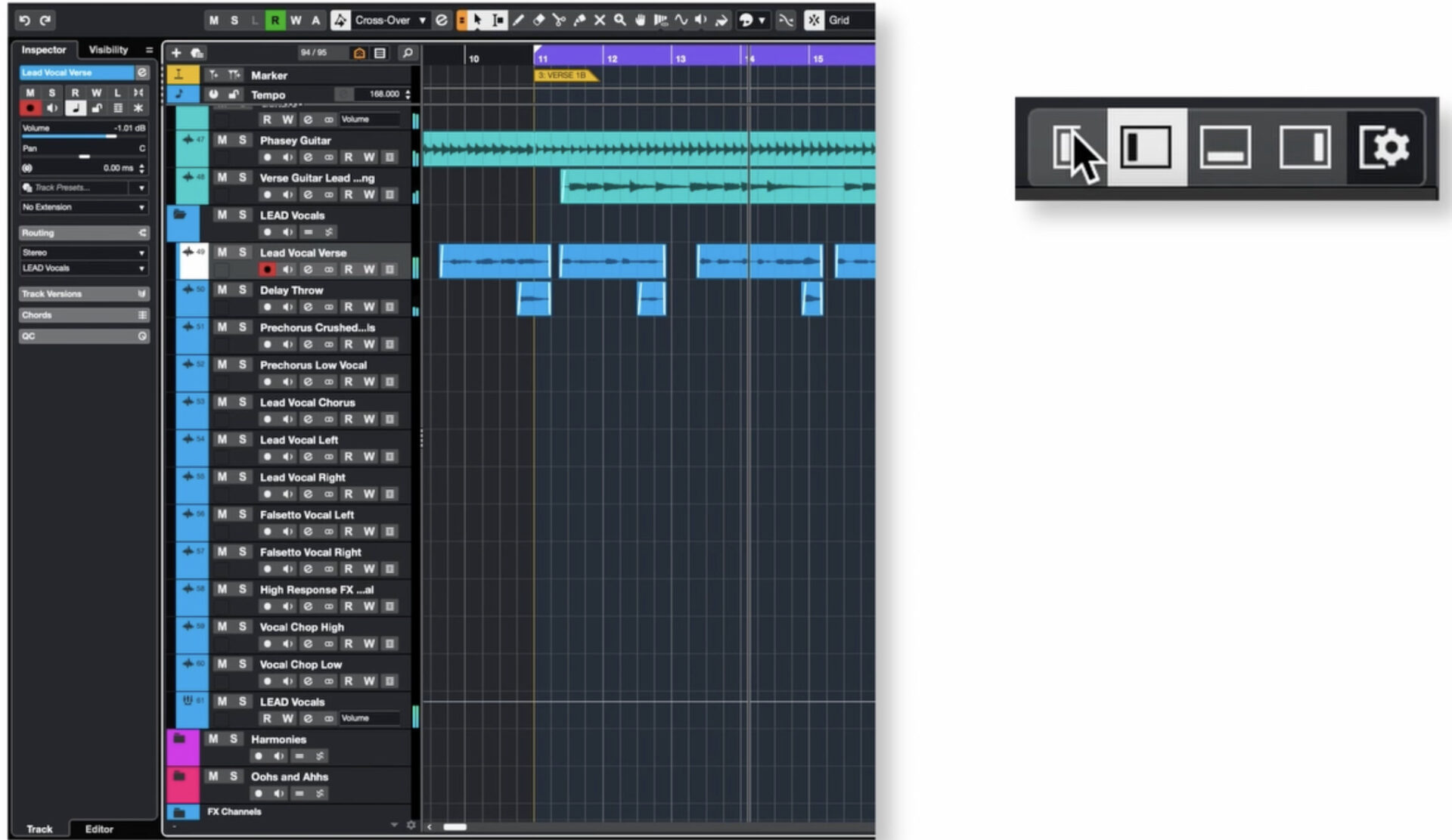
Task: Open the right zone layout icon in popup
Action: [x=1305, y=147]
